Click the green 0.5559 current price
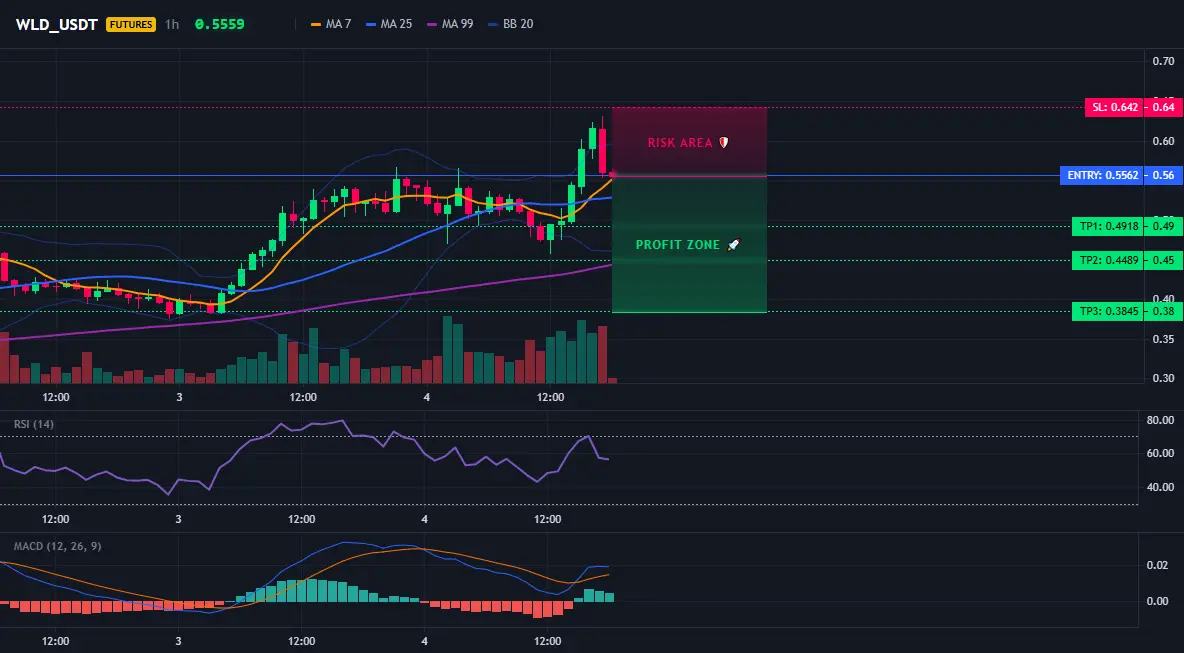The height and width of the screenshot is (653, 1184). (x=220, y=24)
